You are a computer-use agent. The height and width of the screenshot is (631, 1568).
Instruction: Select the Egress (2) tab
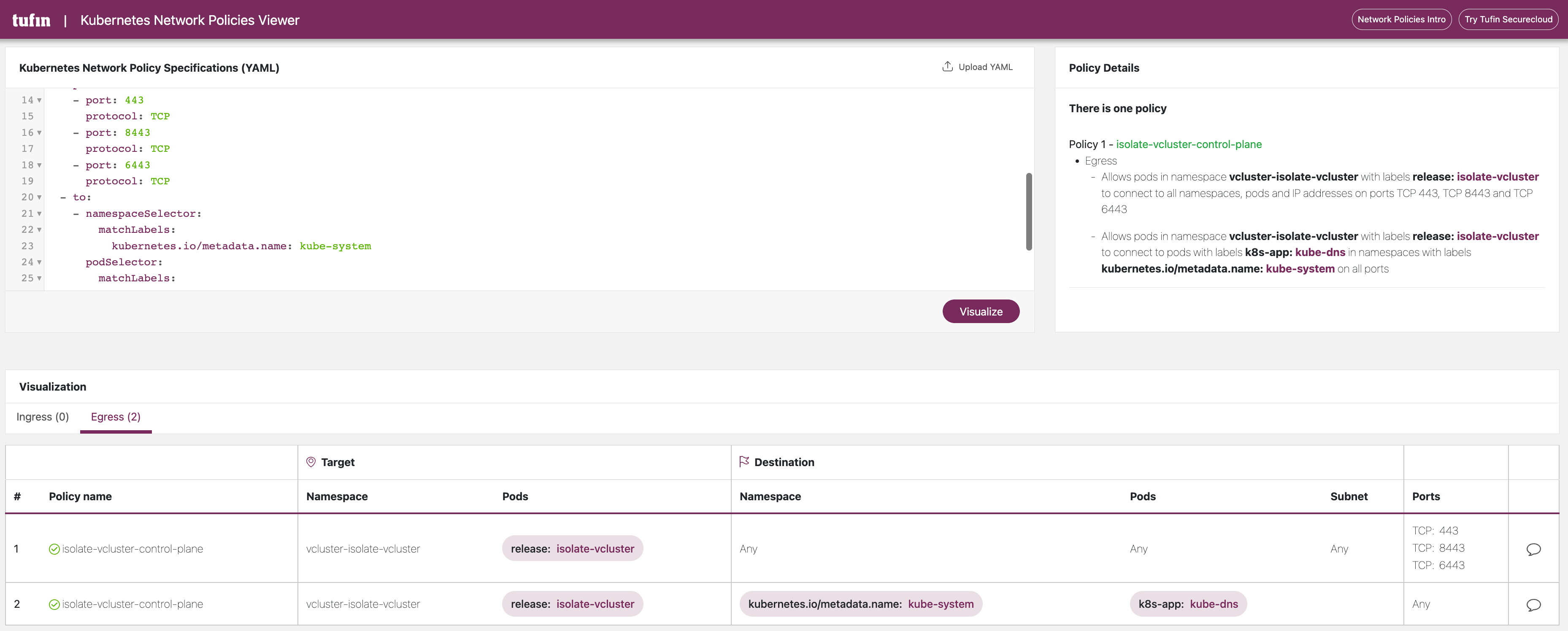tap(116, 417)
